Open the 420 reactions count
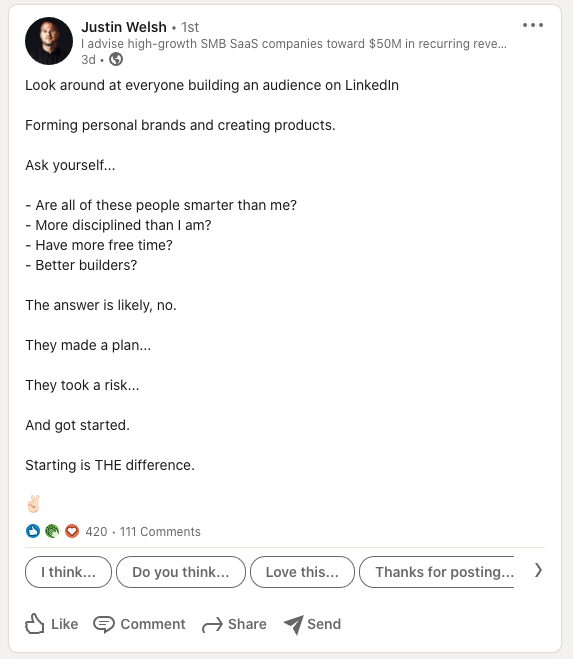The image size is (573, 659). click(x=96, y=532)
